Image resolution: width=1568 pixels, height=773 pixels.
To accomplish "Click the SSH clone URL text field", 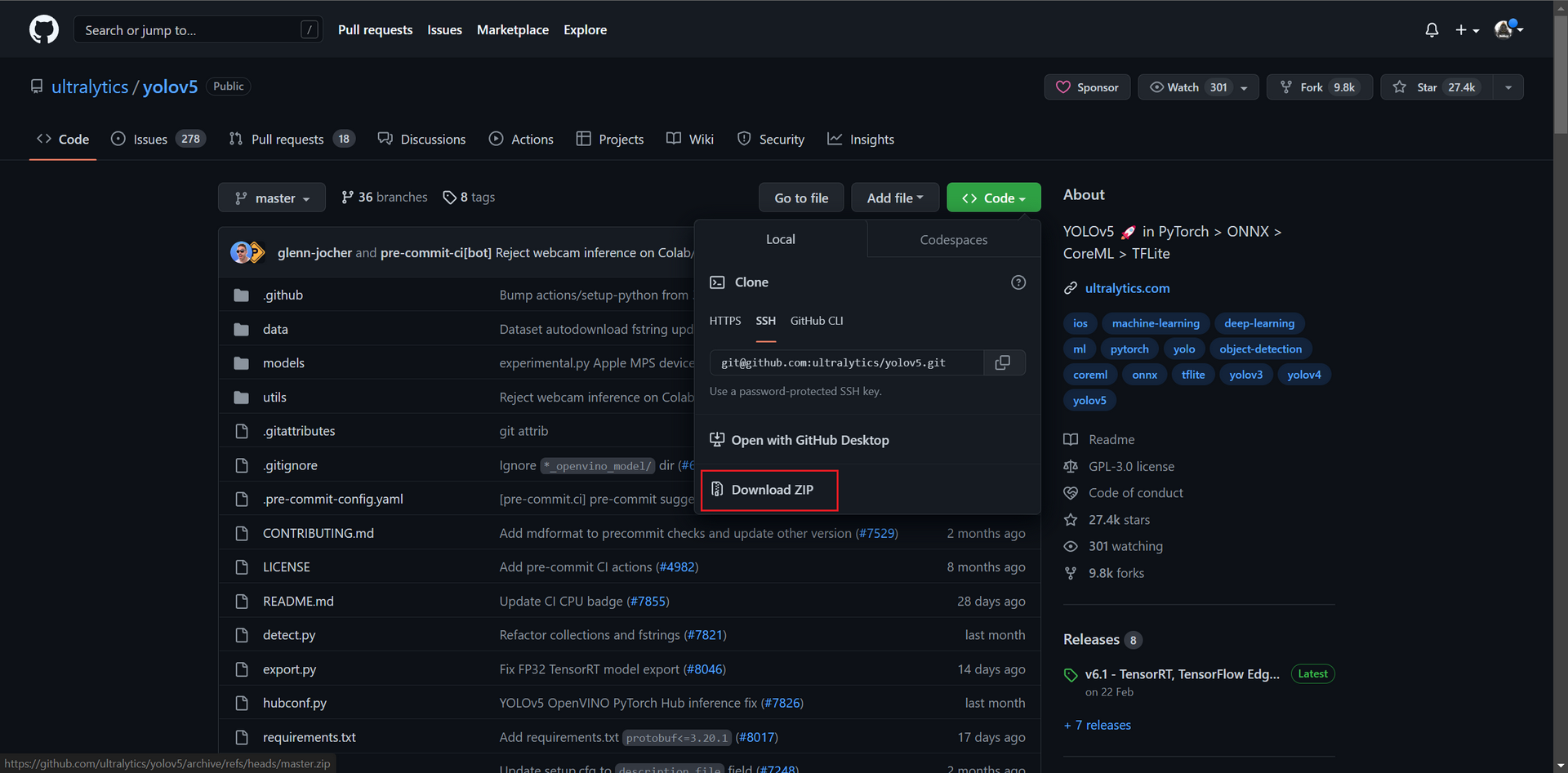I will 847,362.
